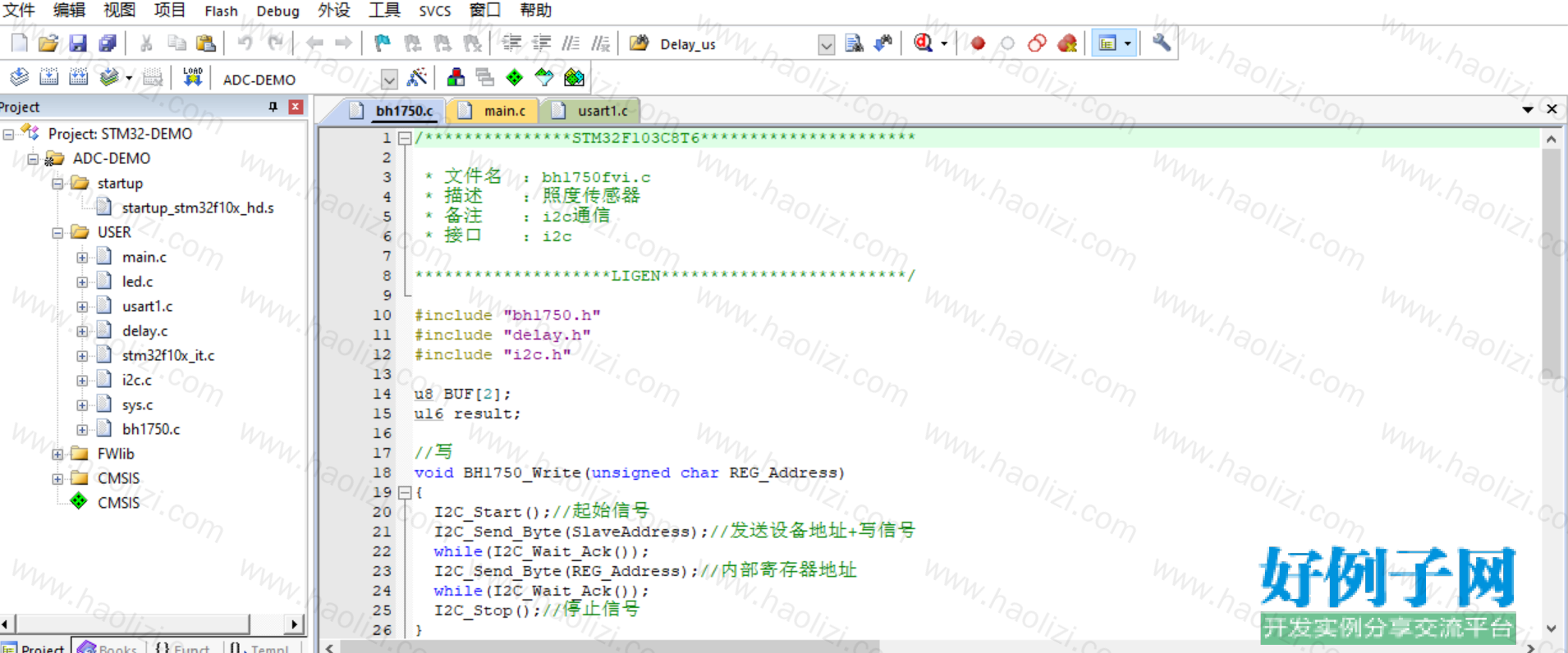The image size is (1568, 653).
Task: Switch to the usart1.c editor tab
Action: click(594, 111)
